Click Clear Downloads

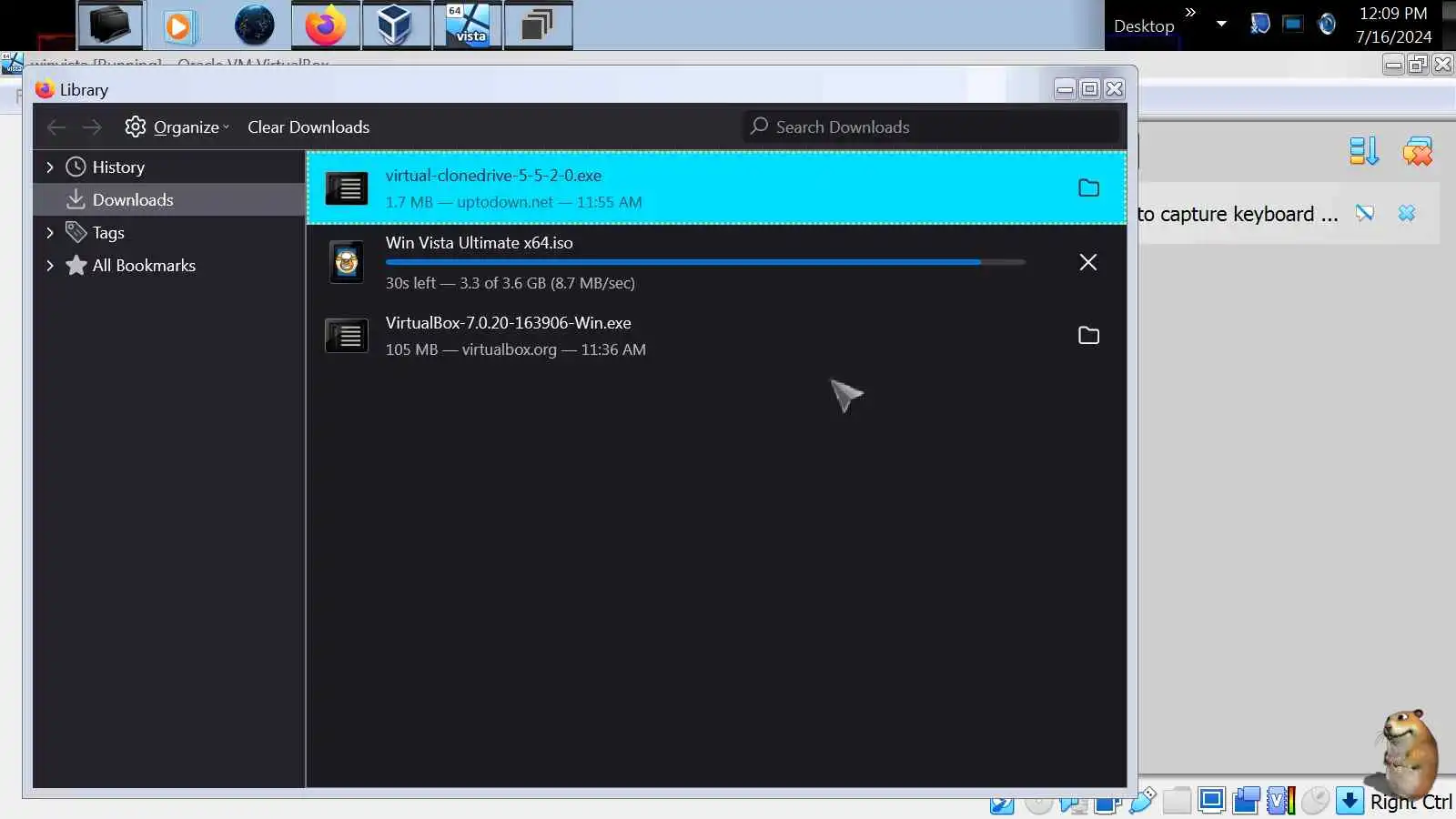[x=308, y=127]
